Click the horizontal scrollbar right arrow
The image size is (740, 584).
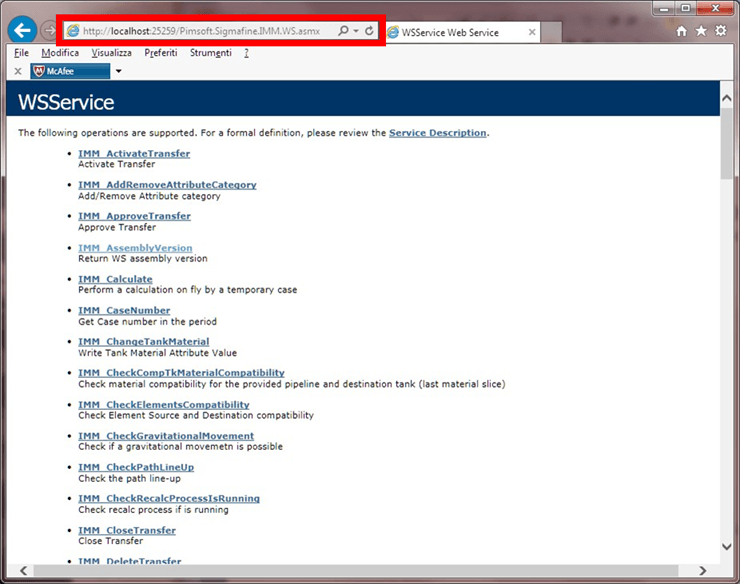[x=703, y=570]
